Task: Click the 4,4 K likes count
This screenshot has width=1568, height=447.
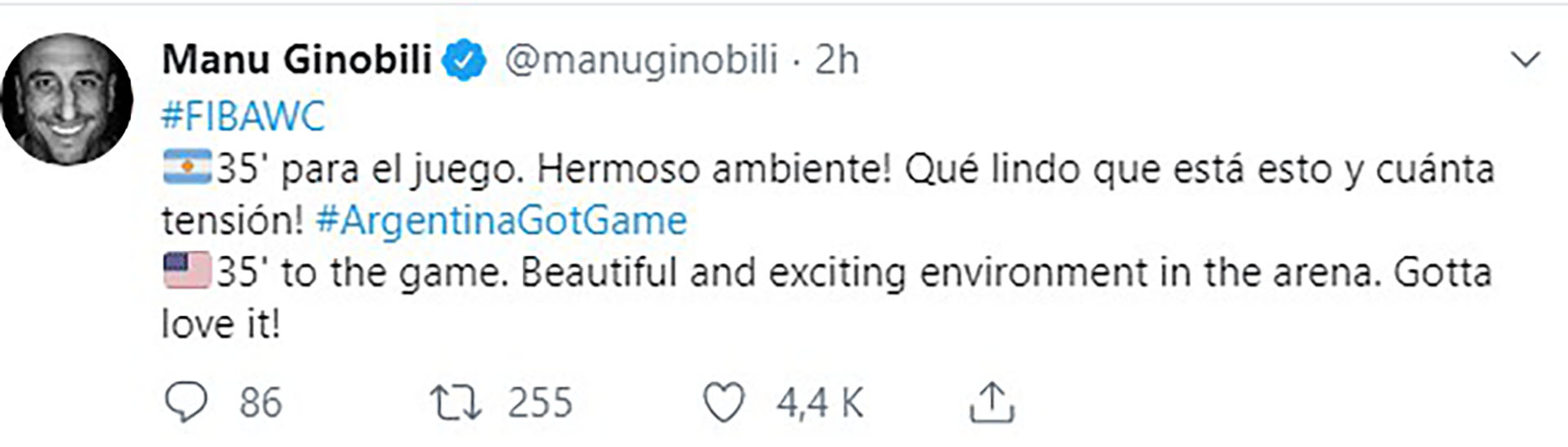Action: point(820,403)
